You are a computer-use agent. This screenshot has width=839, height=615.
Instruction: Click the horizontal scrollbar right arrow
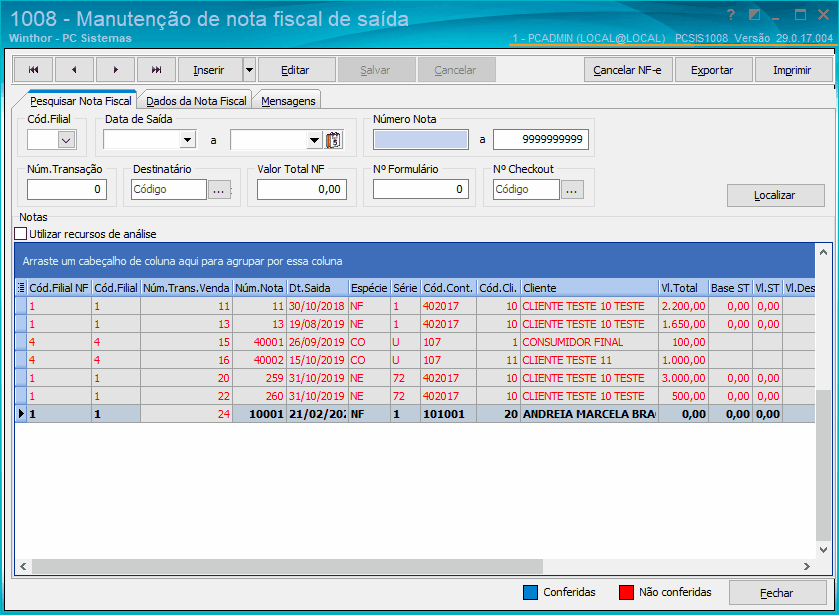(x=806, y=566)
